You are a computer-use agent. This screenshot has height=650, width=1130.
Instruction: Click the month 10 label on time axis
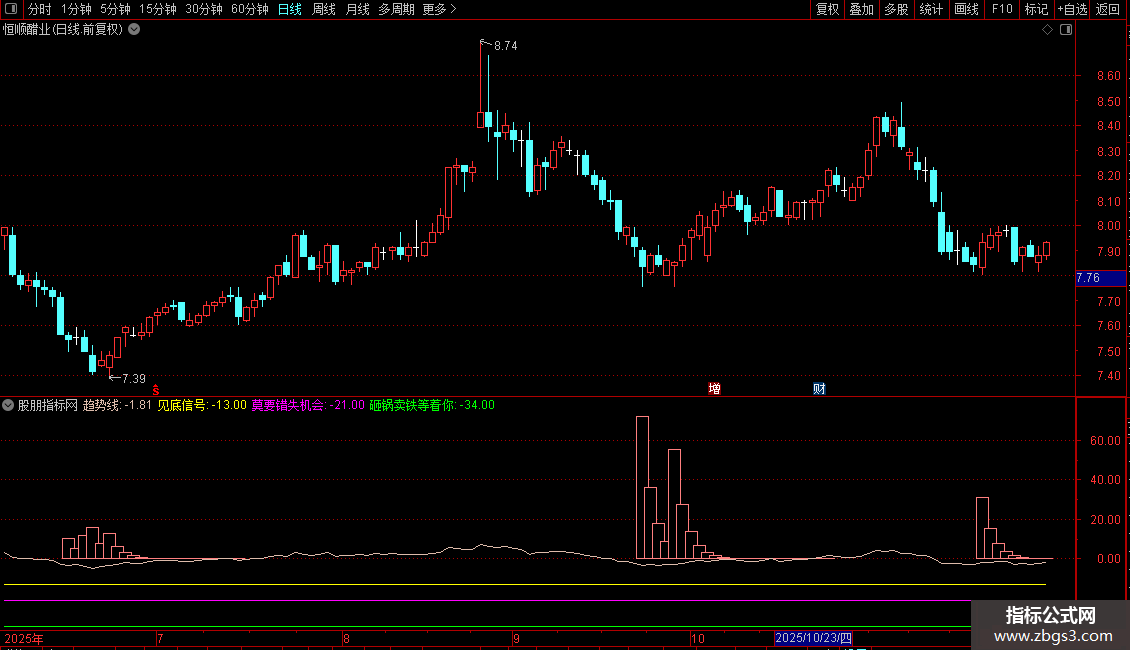pos(697,638)
